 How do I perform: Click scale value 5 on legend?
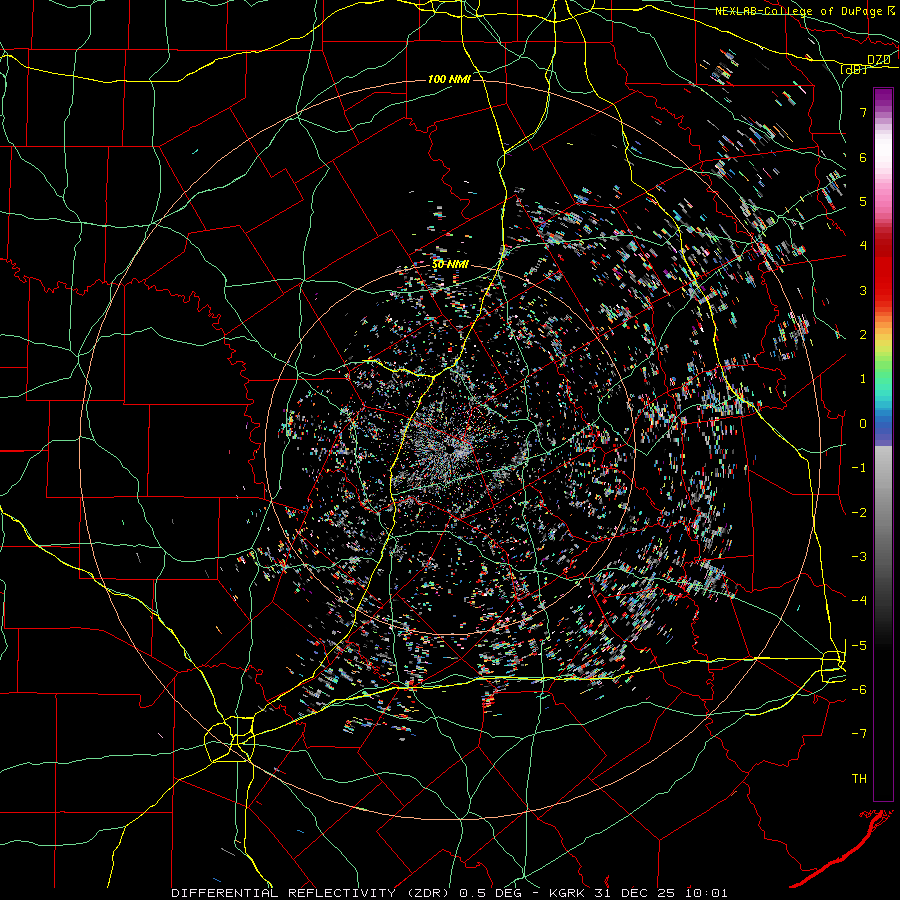coord(863,201)
